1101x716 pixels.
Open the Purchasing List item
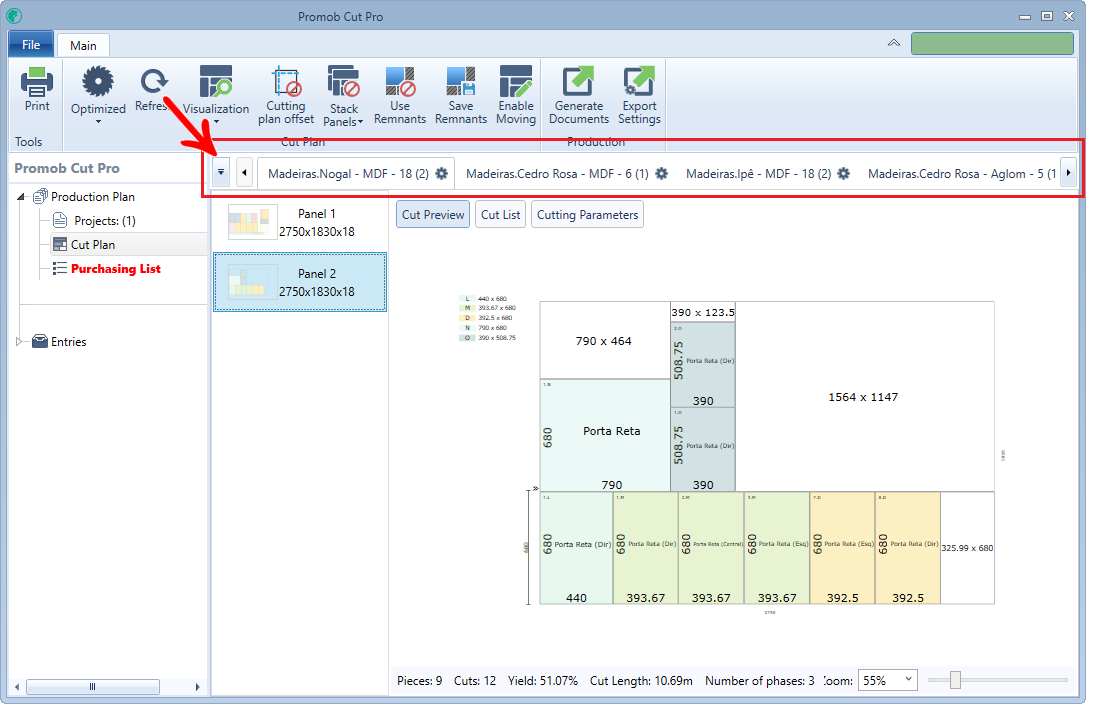pos(116,269)
